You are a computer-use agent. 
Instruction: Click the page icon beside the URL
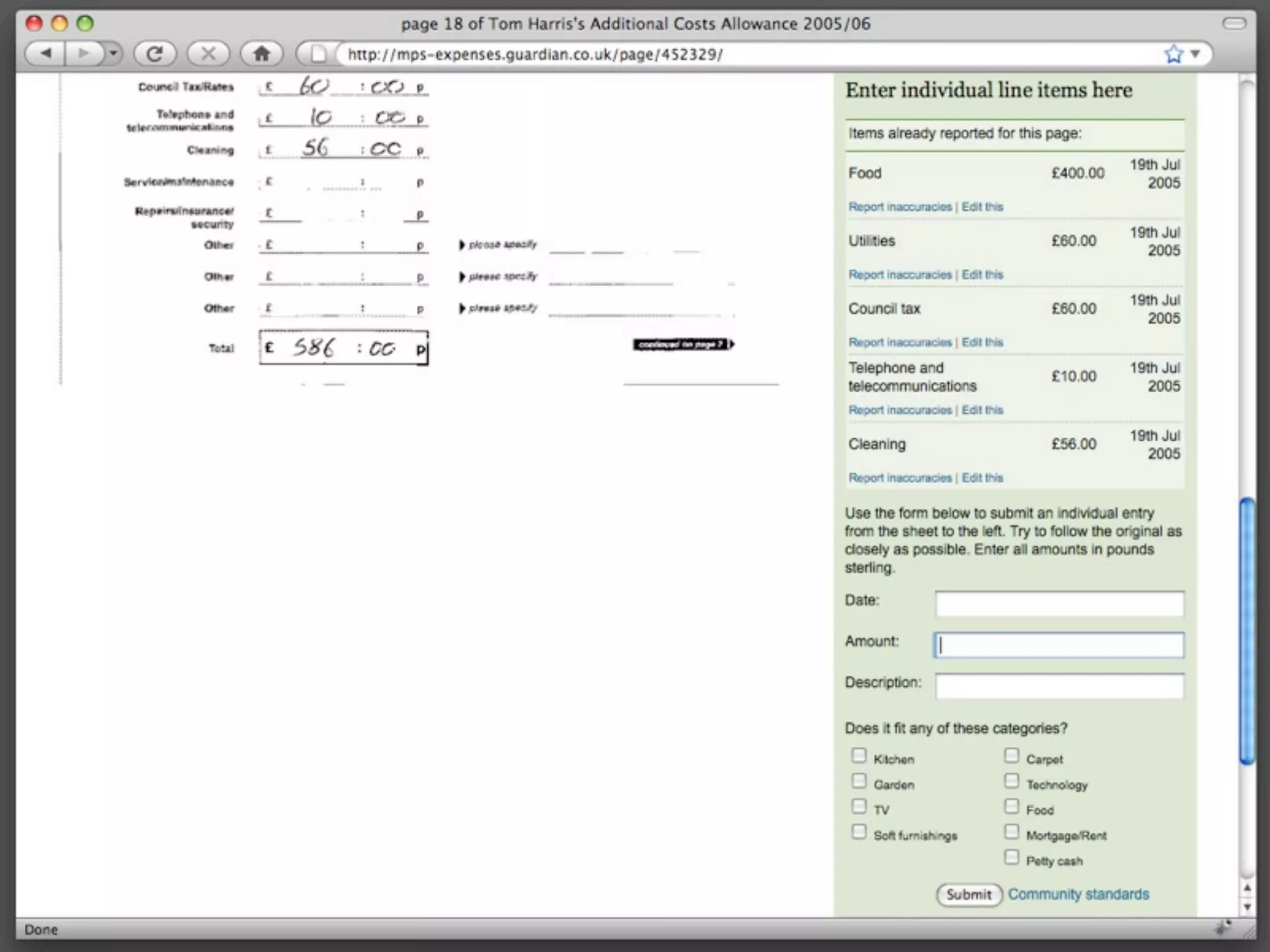point(318,54)
